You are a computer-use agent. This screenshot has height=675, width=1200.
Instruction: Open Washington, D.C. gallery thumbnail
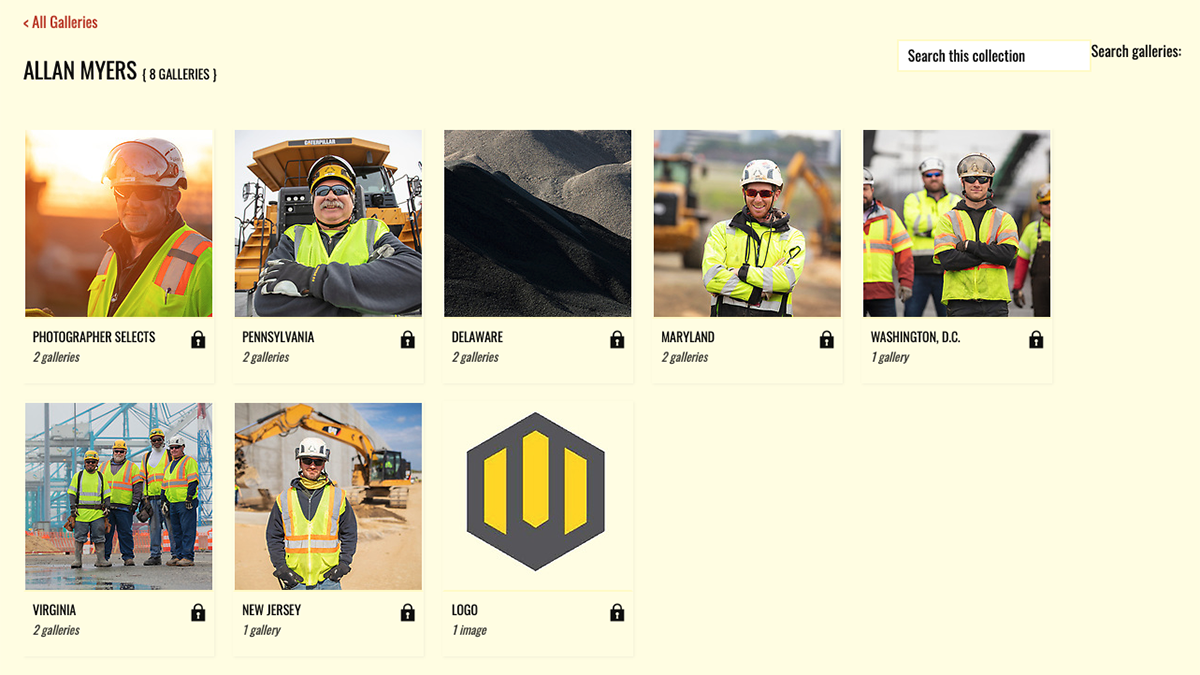957,223
